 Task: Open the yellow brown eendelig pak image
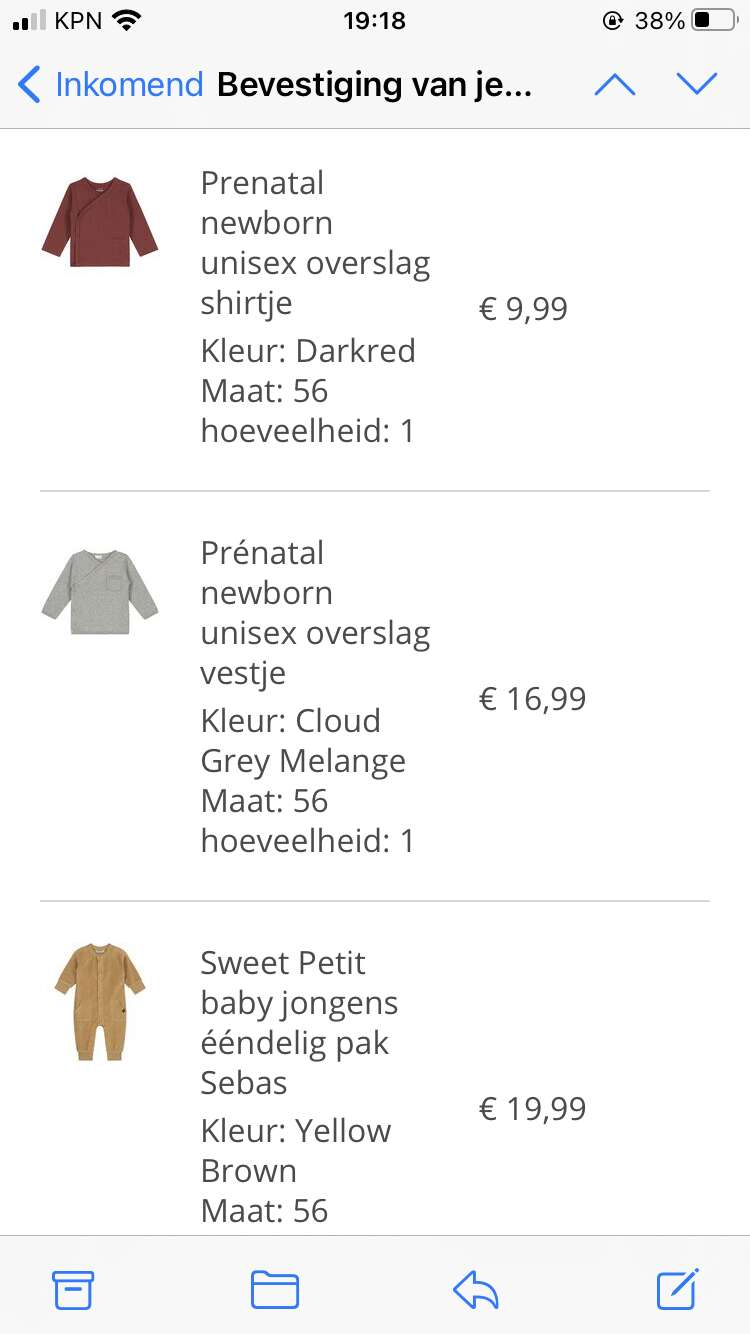(x=100, y=1001)
